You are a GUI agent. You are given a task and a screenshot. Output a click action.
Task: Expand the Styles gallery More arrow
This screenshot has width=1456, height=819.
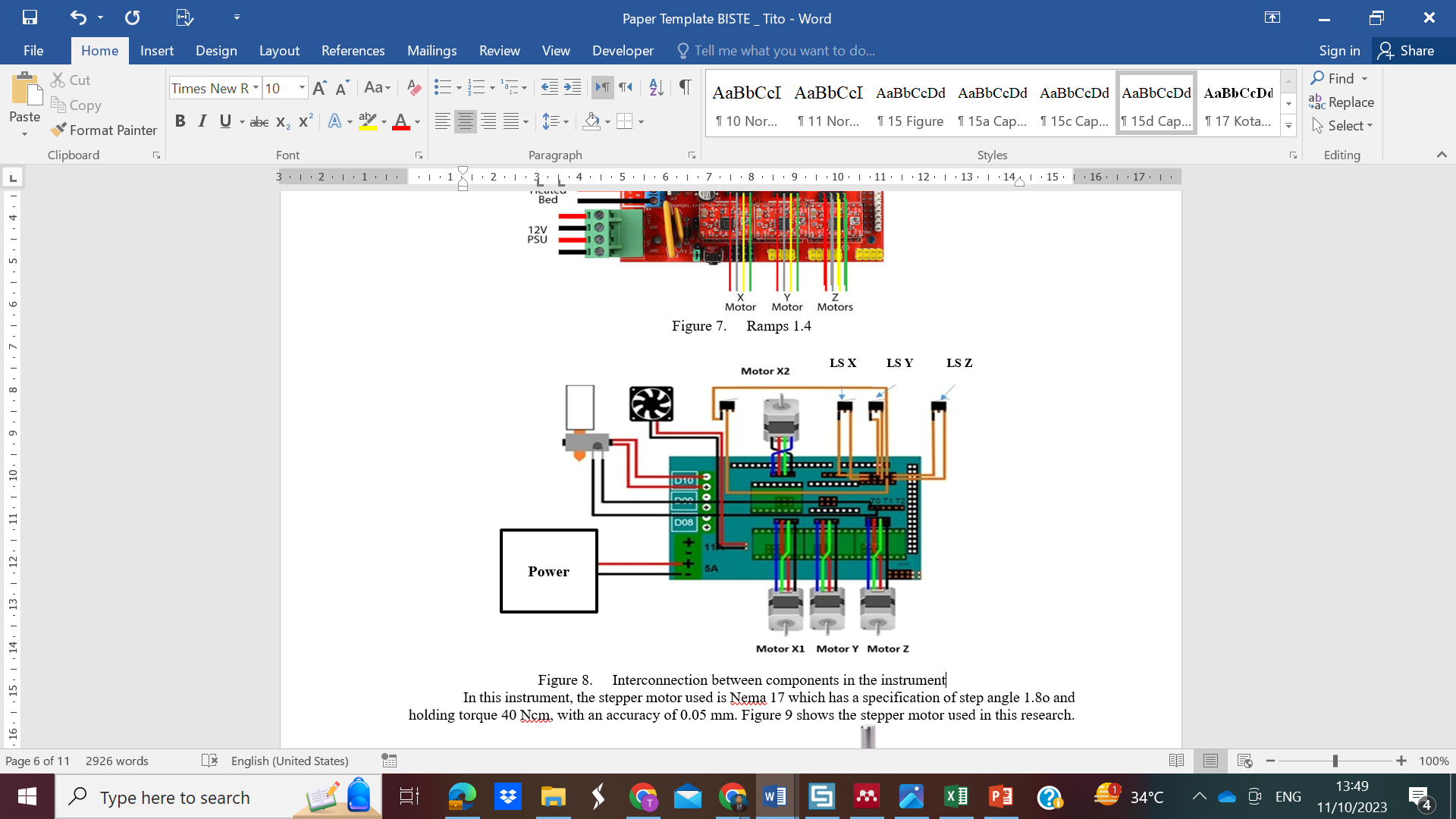[1288, 126]
